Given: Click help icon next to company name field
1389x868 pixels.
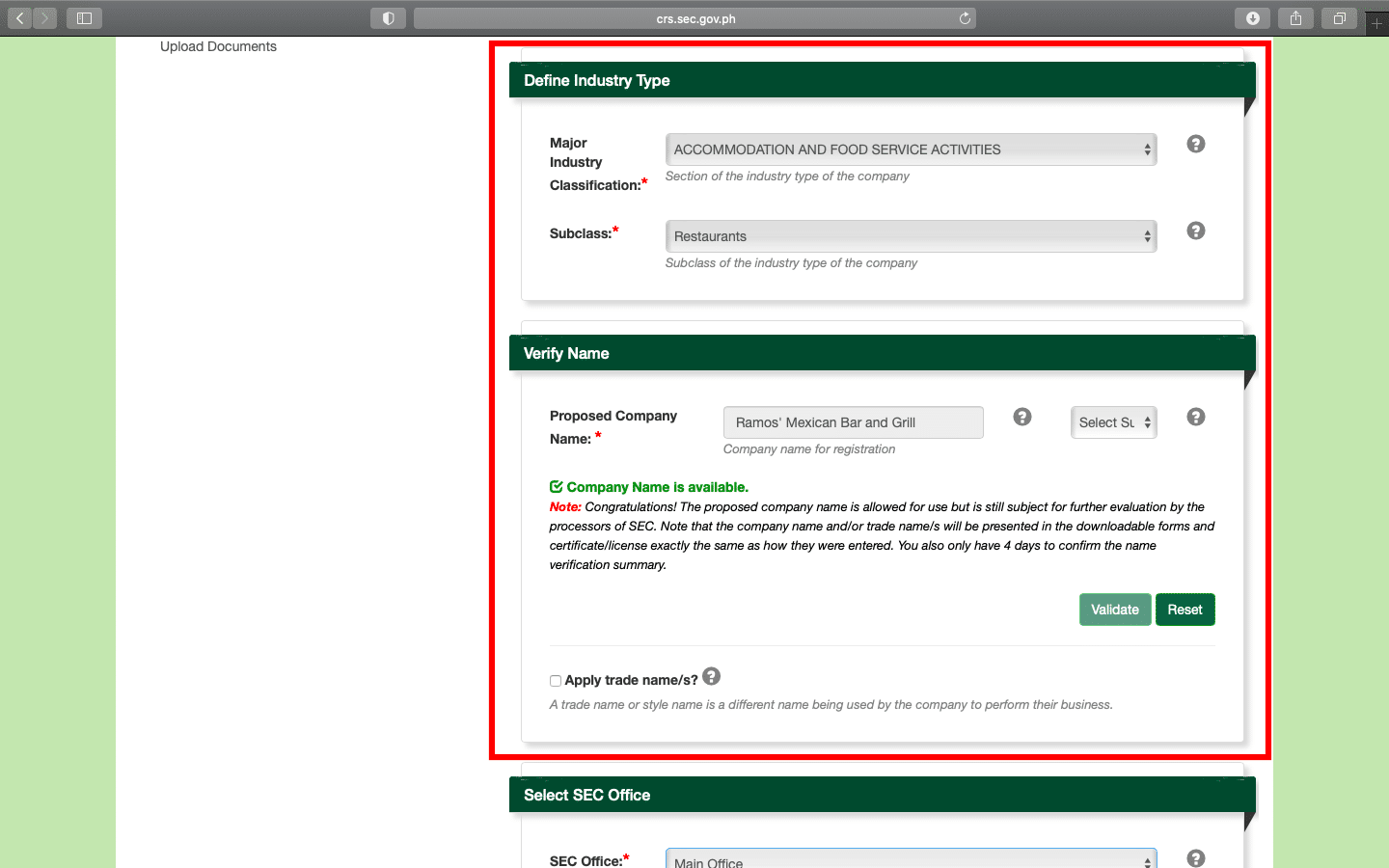Looking at the screenshot, I should pyautogui.click(x=1022, y=417).
